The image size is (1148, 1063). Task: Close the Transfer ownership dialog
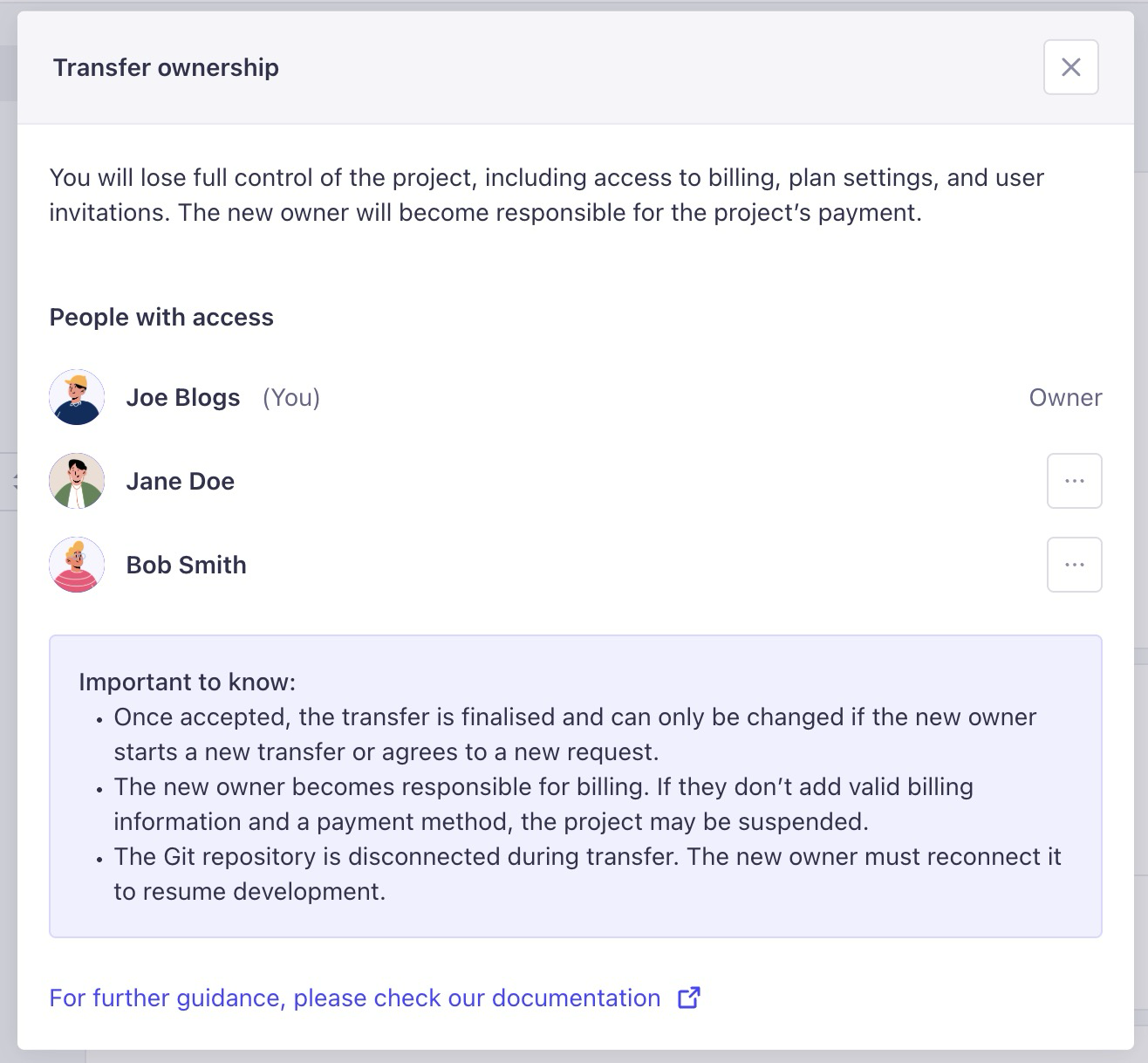tap(1070, 67)
